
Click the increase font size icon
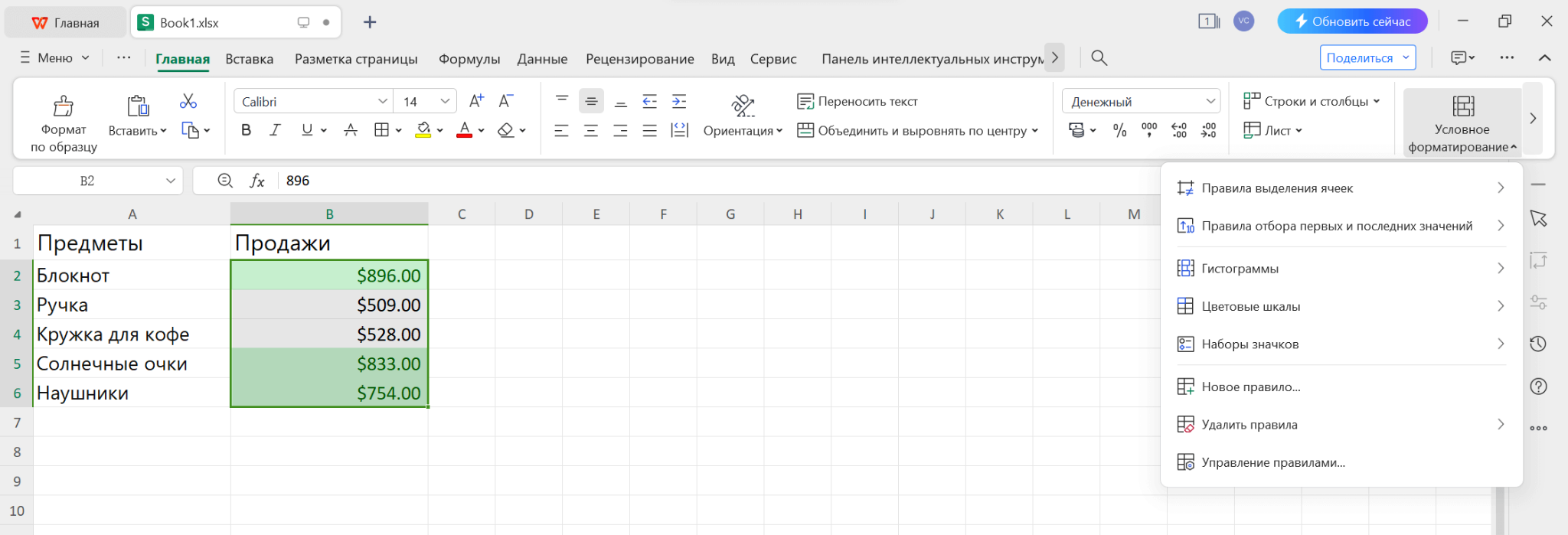476,101
